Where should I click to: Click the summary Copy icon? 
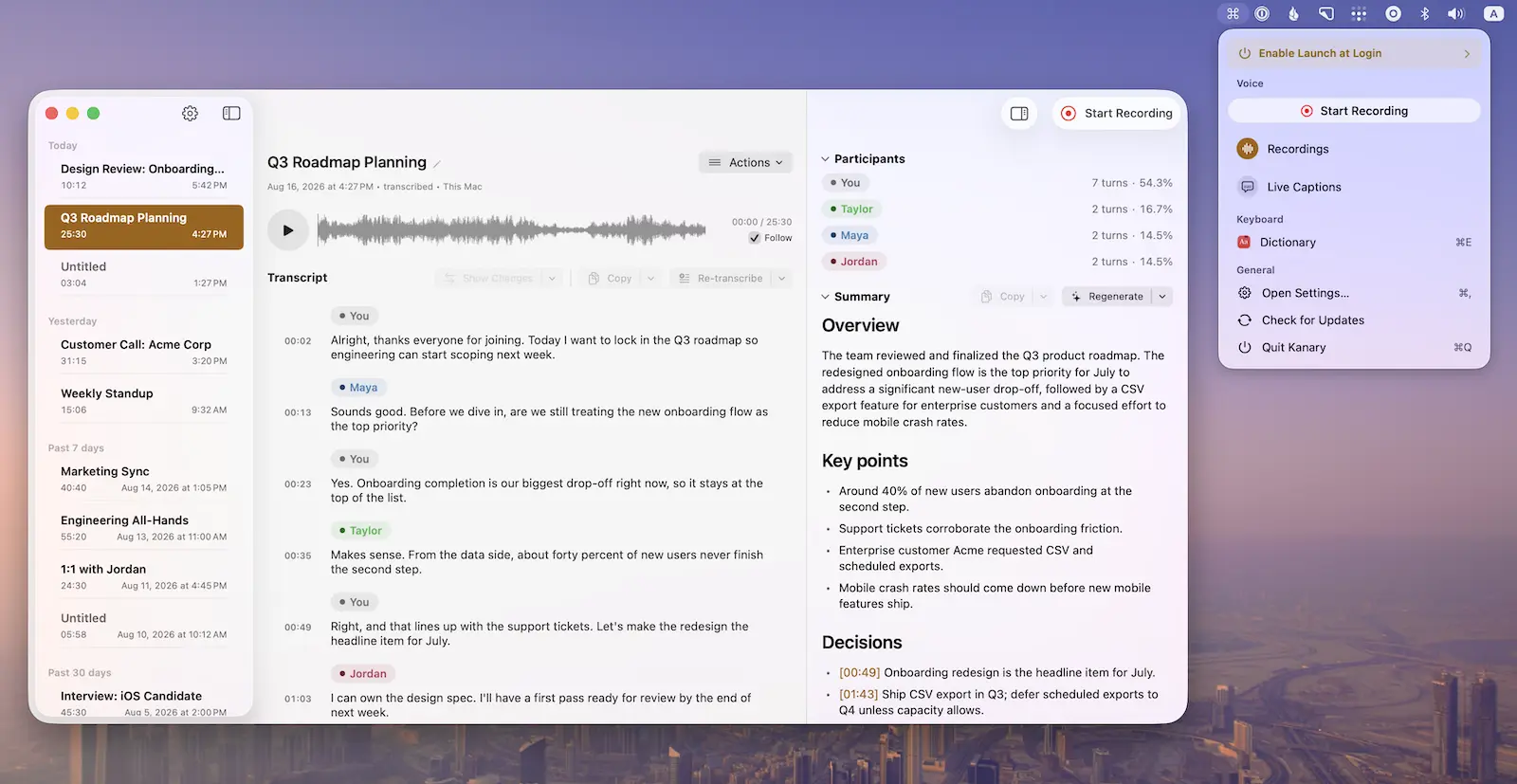pos(986,297)
